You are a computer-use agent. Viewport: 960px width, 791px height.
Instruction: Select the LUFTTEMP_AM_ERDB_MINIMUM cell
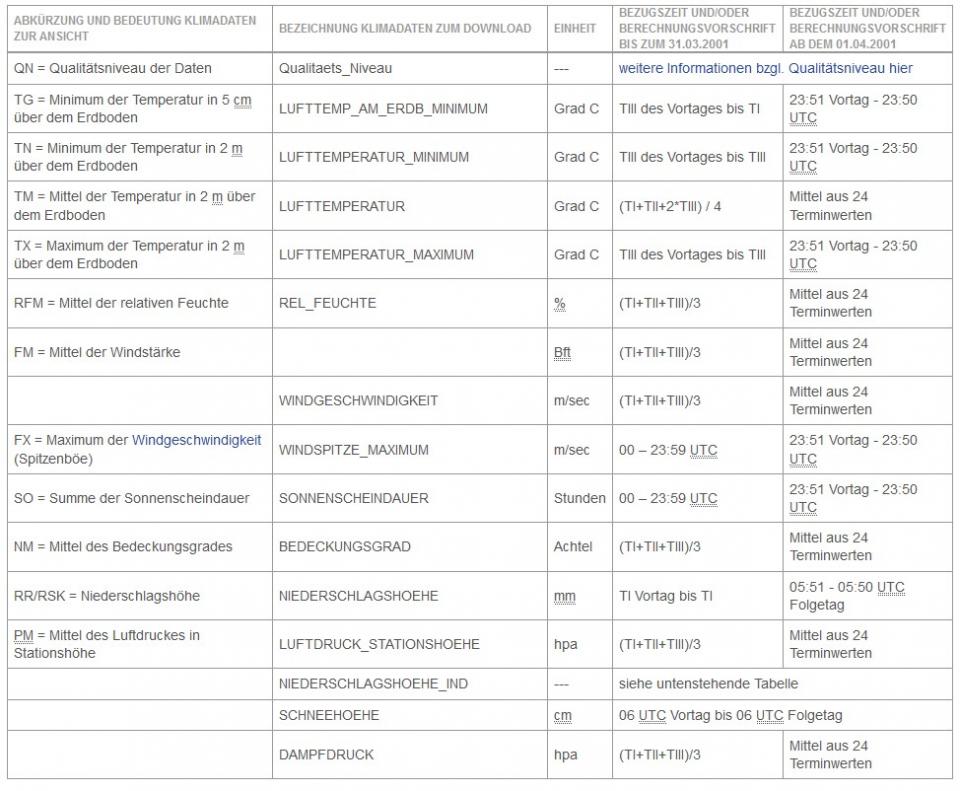(383, 108)
